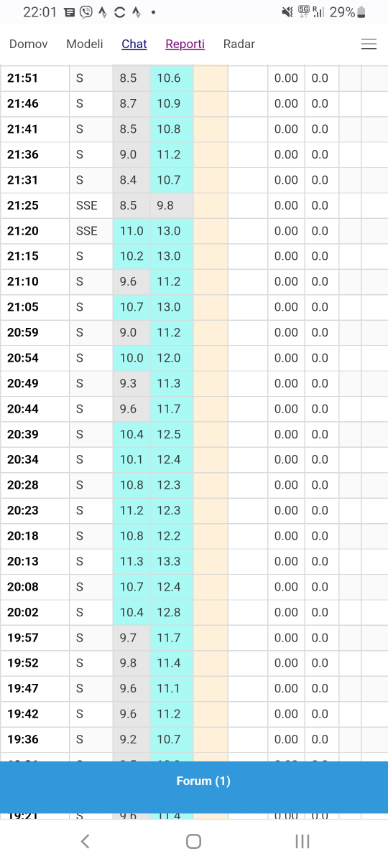The image size is (388, 864).
Task: Open the recent apps button
Action: pyautogui.click(x=302, y=841)
